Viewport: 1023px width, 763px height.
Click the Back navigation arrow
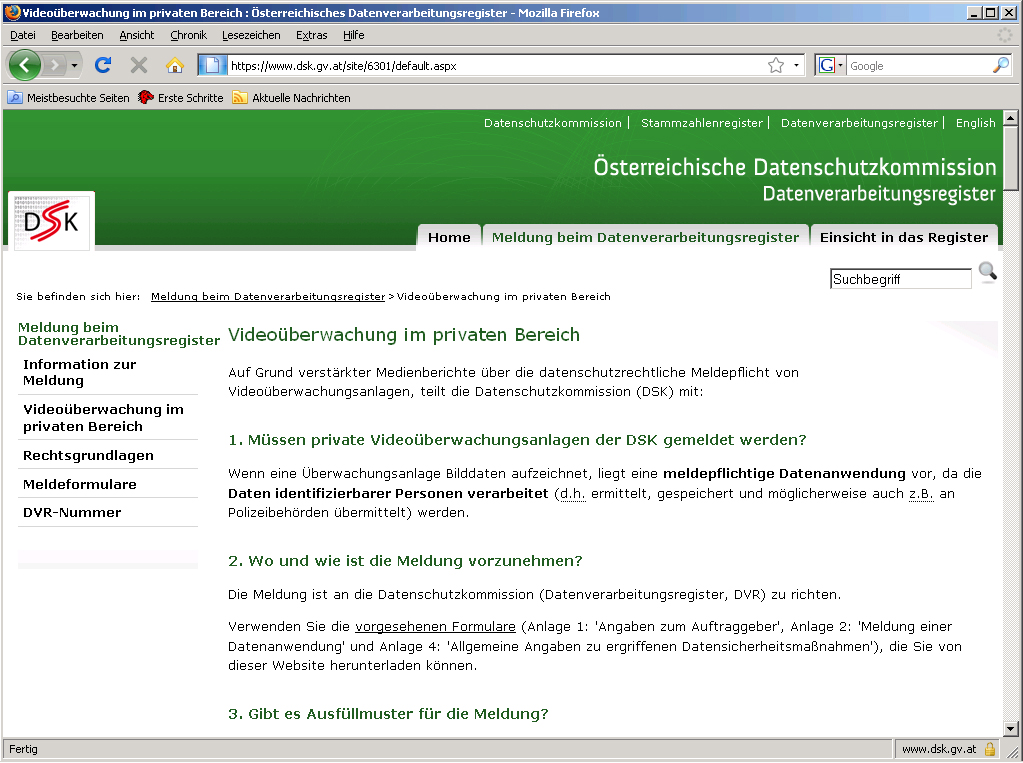[22, 64]
